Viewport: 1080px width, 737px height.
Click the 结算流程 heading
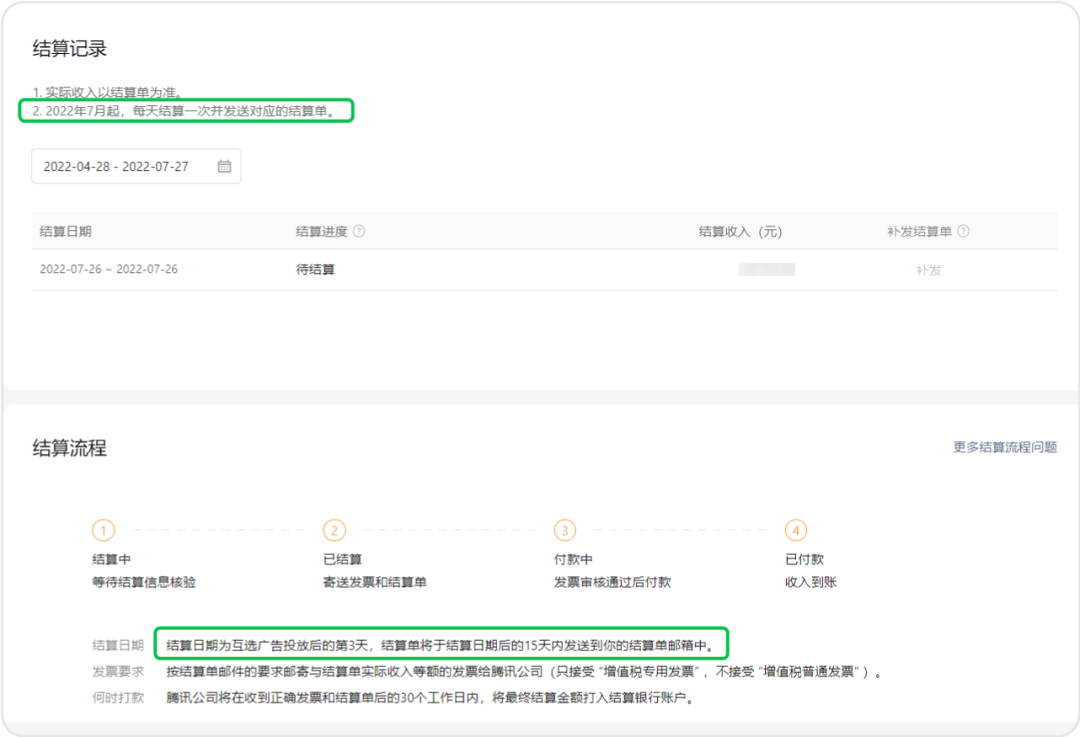[x=70, y=448]
